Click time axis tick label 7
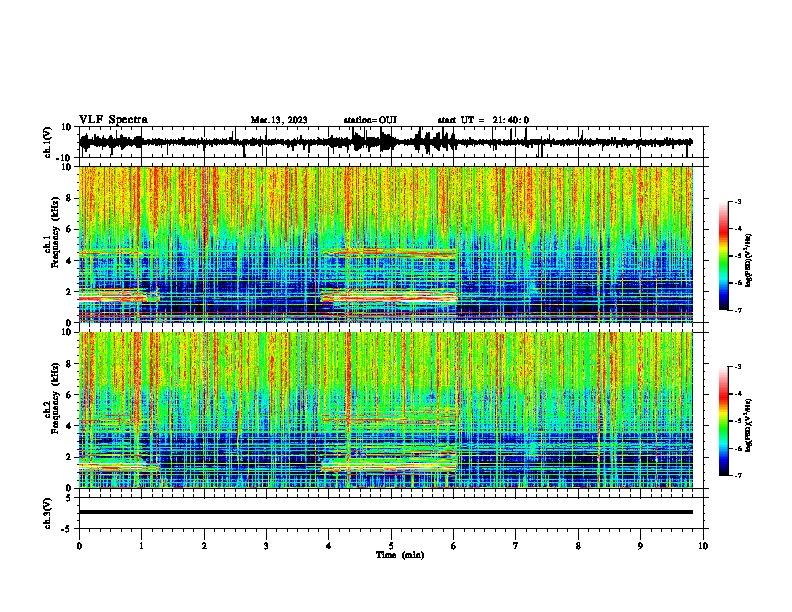This screenshot has height=612, width=792. 516,546
